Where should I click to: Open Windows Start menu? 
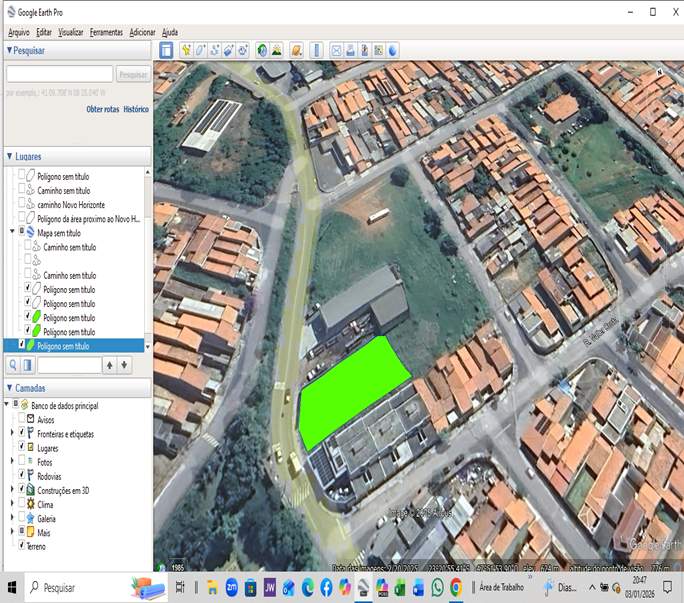[12, 588]
